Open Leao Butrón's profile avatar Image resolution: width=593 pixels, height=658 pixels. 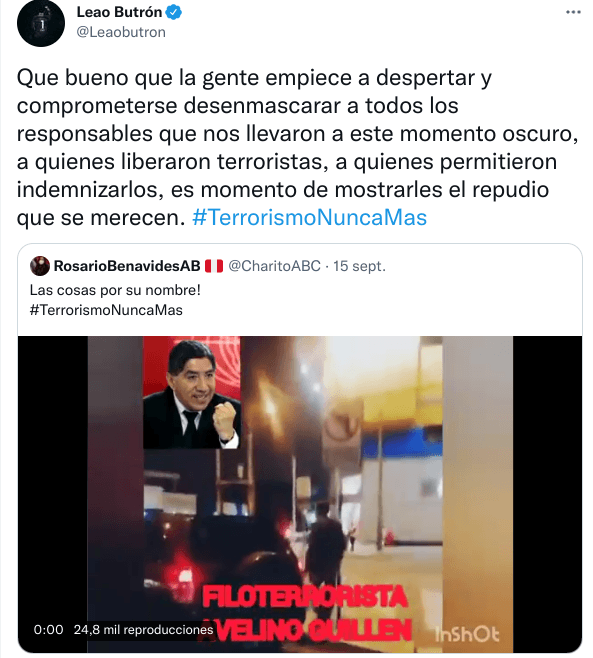41,23
